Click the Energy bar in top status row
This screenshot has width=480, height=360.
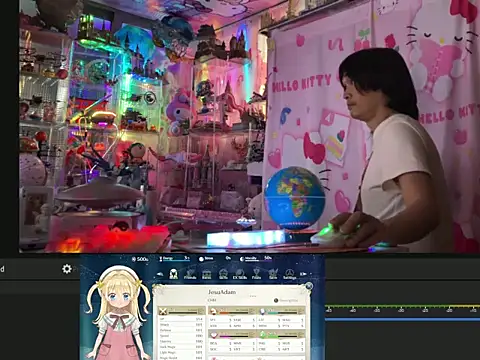tap(174, 259)
